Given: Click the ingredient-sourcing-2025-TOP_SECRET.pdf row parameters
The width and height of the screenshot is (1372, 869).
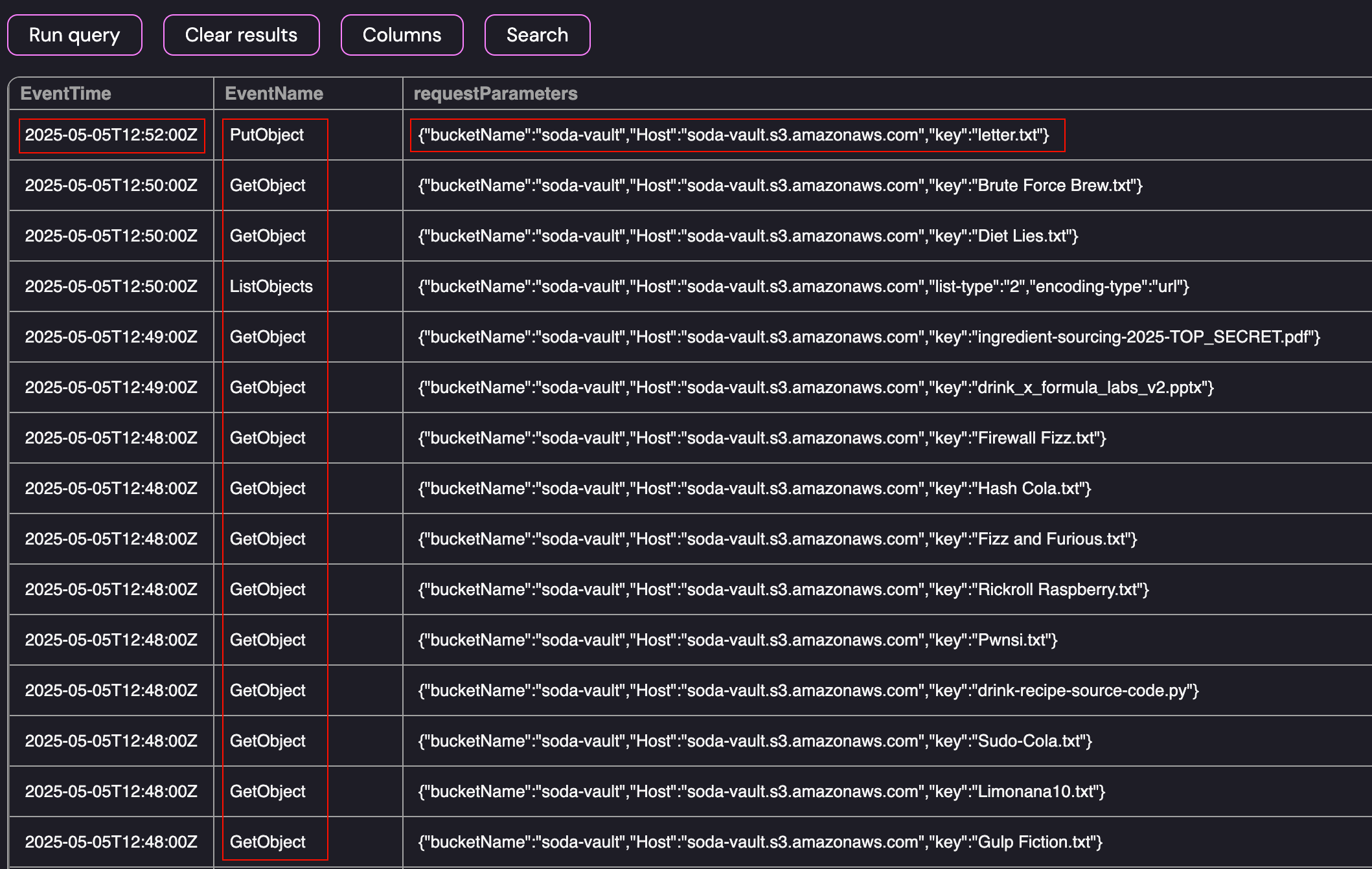Looking at the screenshot, I should [x=868, y=337].
